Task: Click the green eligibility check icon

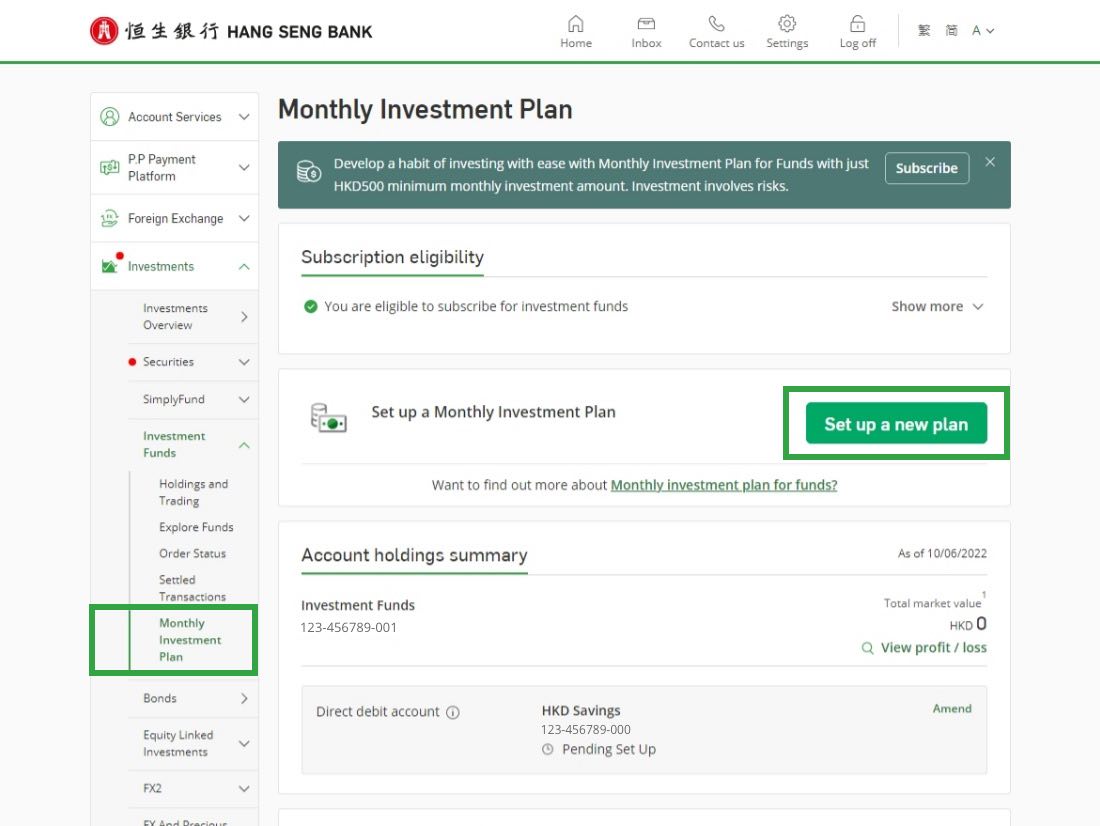Action: pyautogui.click(x=310, y=307)
